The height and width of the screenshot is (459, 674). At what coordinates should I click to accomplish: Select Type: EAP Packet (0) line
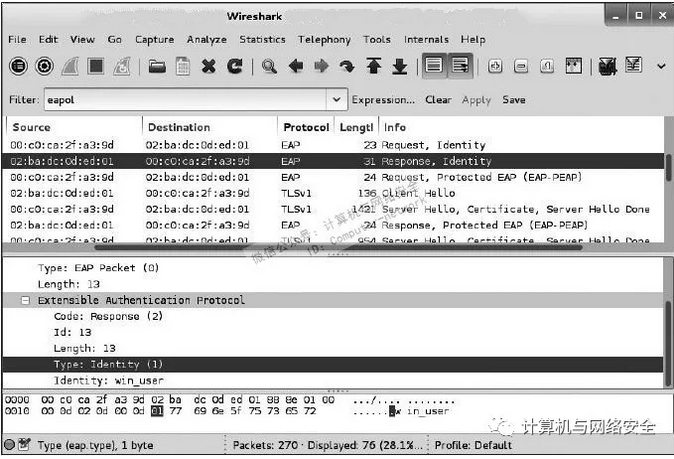tap(98, 268)
